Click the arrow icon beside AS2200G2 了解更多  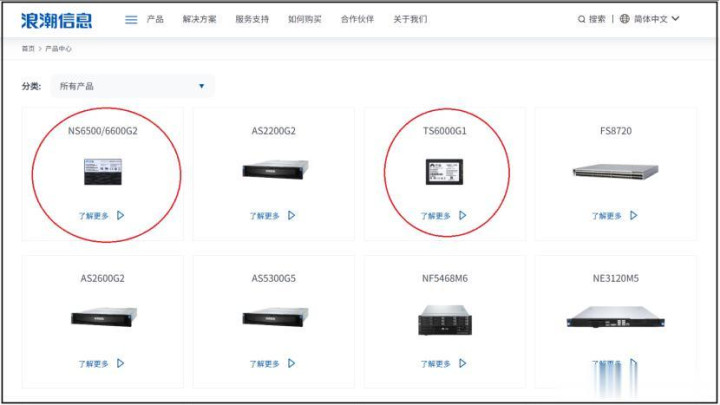(292, 215)
